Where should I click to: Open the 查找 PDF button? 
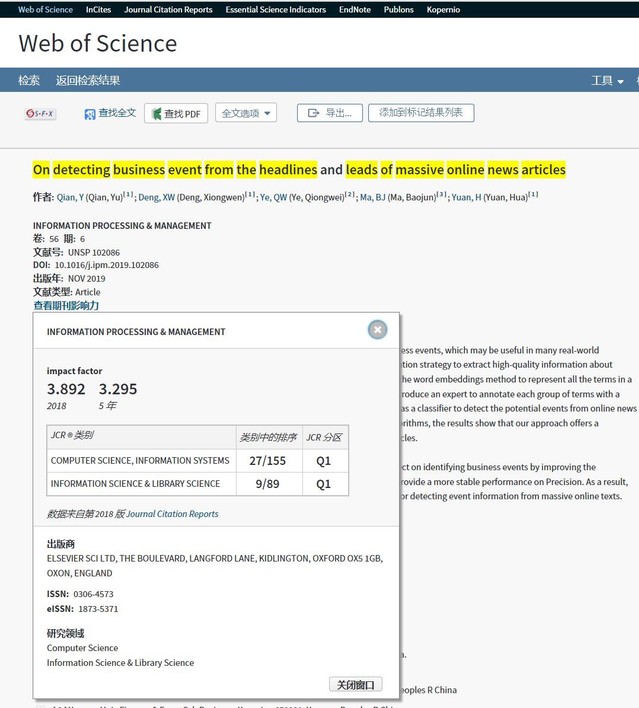176,114
